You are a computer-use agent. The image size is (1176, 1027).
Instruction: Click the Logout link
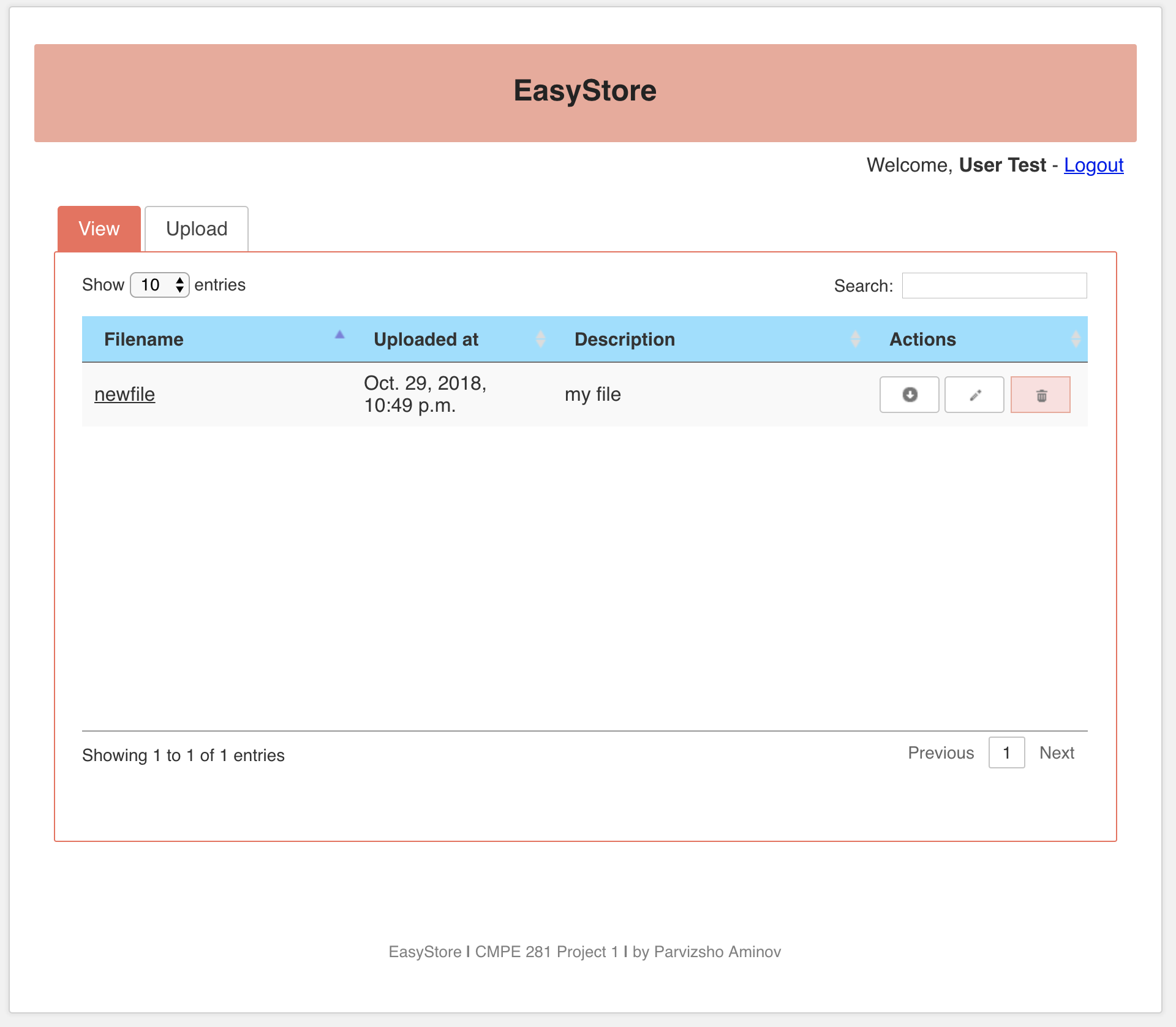coord(1093,165)
